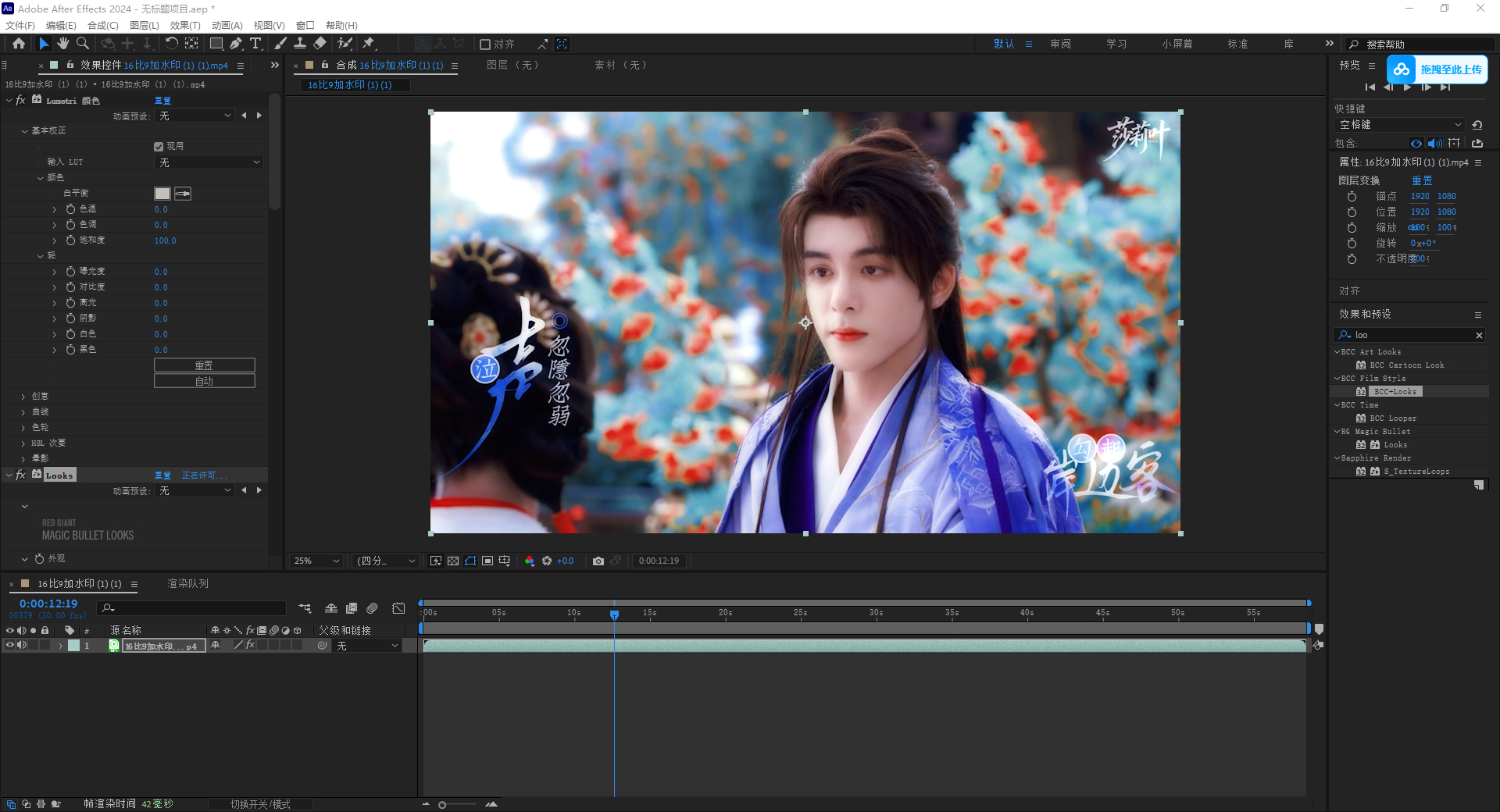
Task: Open channel and color management settings
Action: click(x=530, y=561)
